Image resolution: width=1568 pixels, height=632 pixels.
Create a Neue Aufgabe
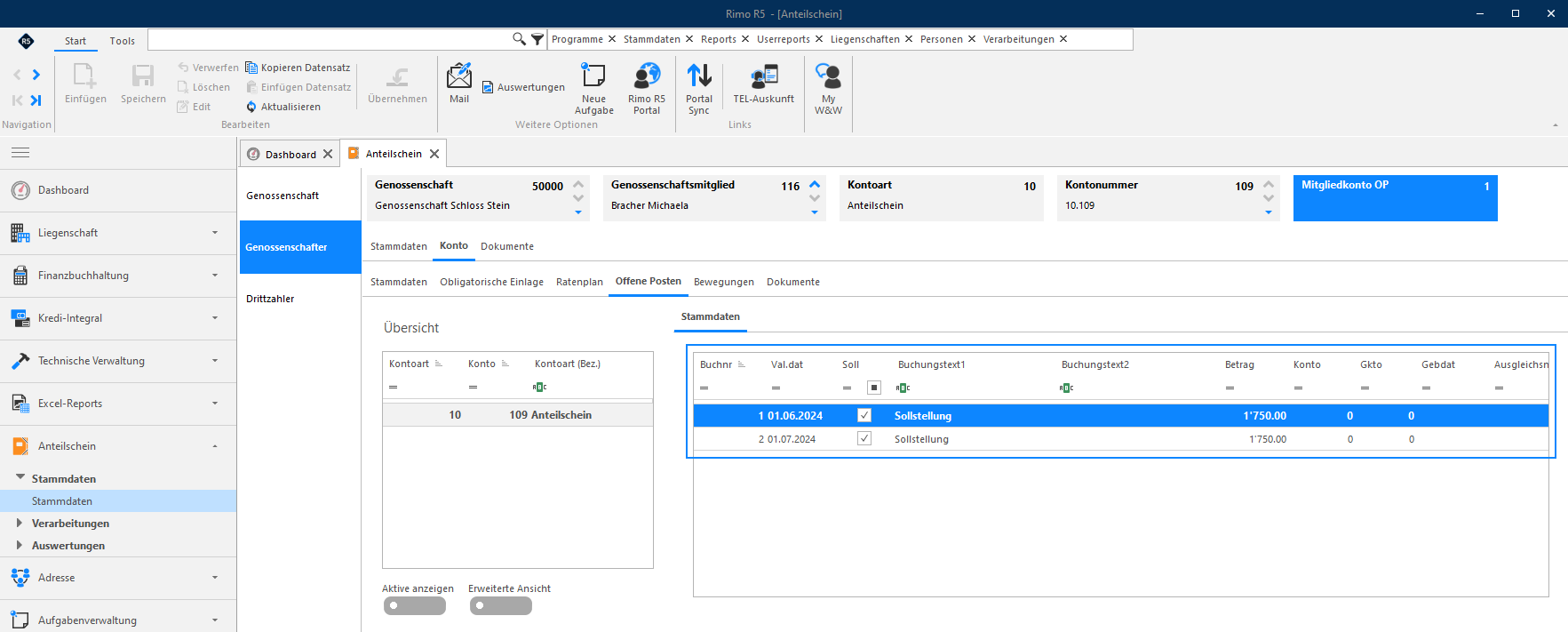coord(593,89)
